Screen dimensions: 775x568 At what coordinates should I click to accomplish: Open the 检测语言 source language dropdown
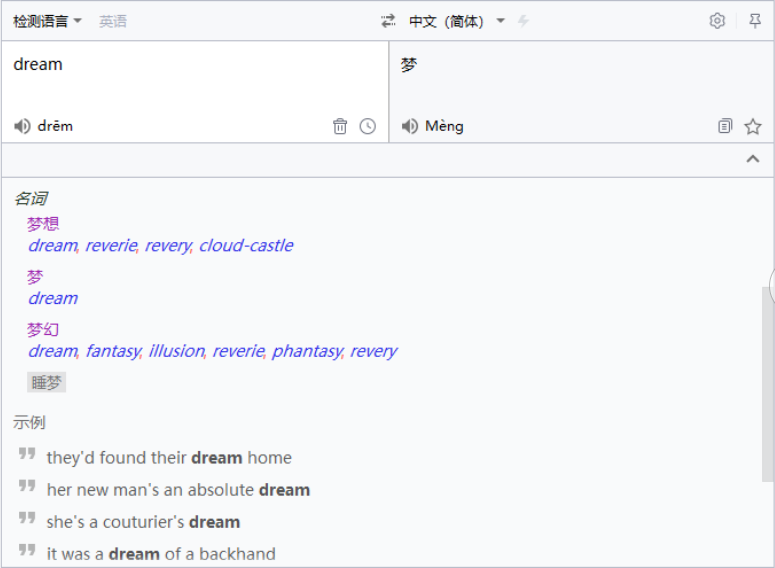point(47,21)
